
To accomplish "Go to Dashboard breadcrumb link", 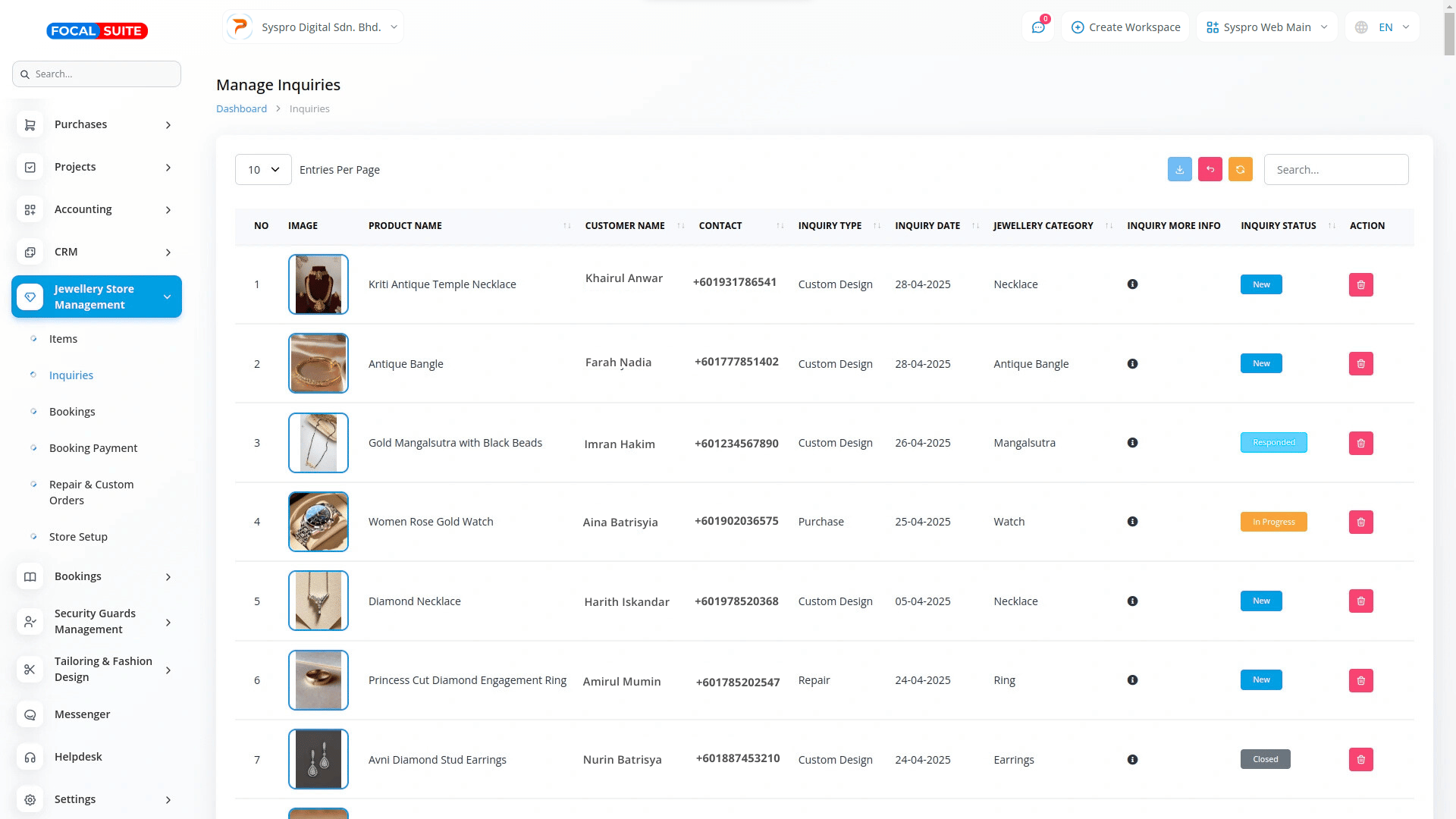I will [x=241, y=108].
